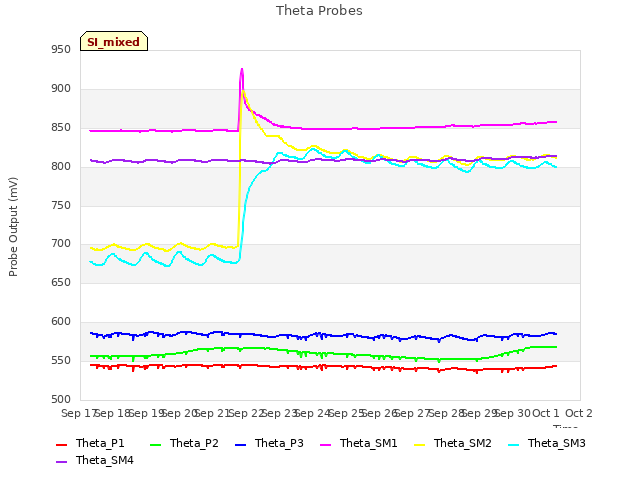Select the Theta_P1 legend entry
640x480 pixels.
point(90,443)
